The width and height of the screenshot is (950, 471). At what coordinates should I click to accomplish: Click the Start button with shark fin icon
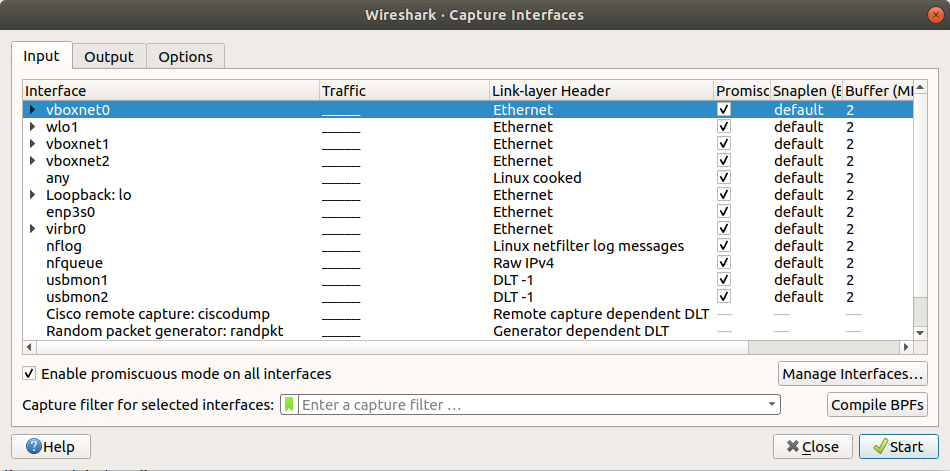tap(898, 446)
